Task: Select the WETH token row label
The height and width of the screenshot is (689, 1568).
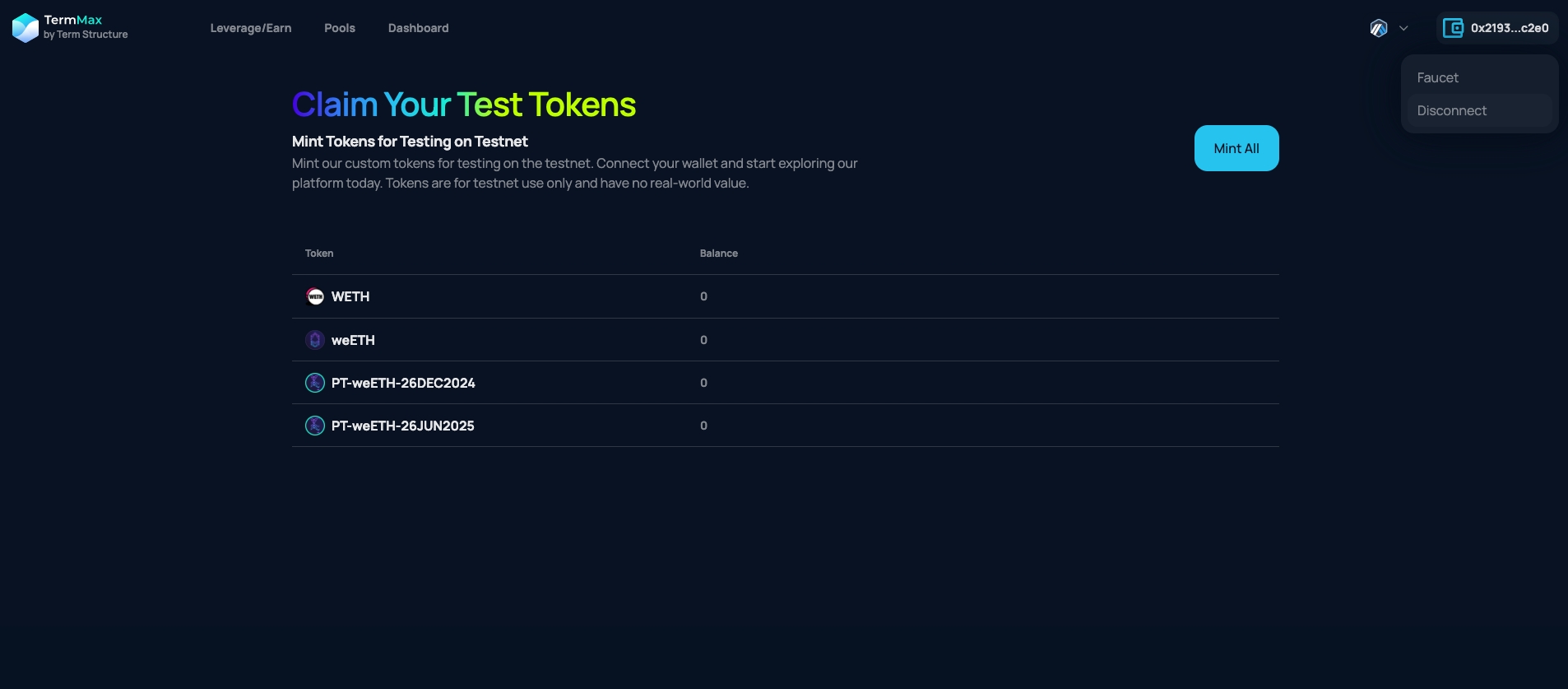Action: pyautogui.click(x=350, y=296)
